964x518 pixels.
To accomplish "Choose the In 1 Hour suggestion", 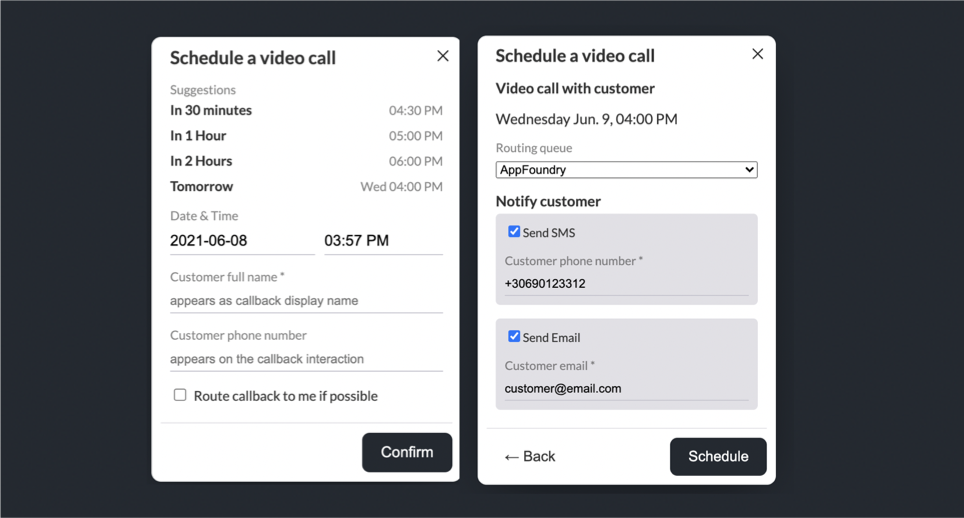I will coord(198,135).
